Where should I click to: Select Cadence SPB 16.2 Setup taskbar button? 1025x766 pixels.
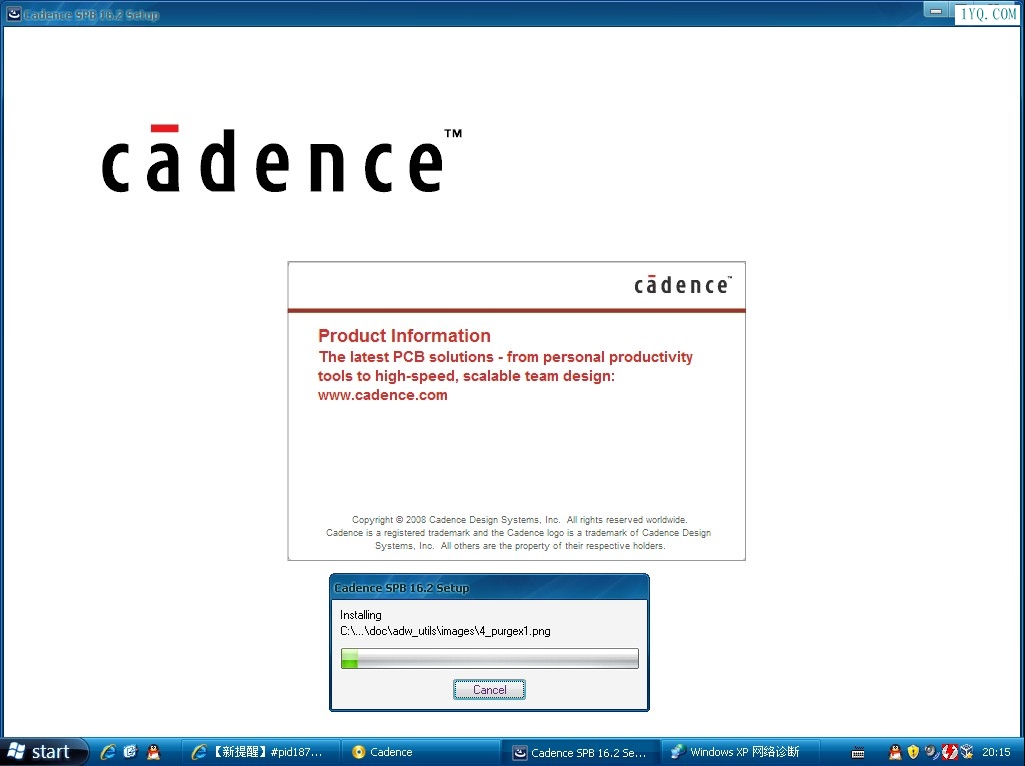pos(582,752)
